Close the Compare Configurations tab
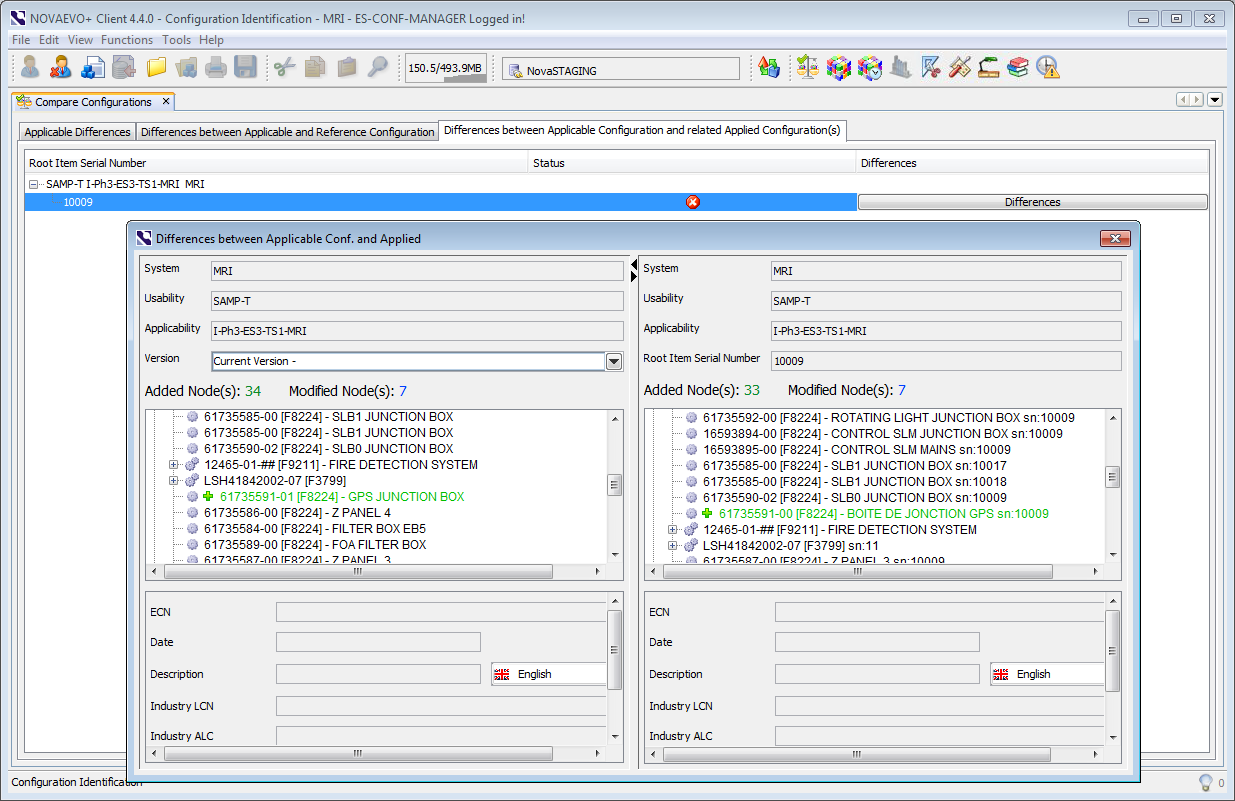This screenshot has width=1235, height=801. point(166,101)
